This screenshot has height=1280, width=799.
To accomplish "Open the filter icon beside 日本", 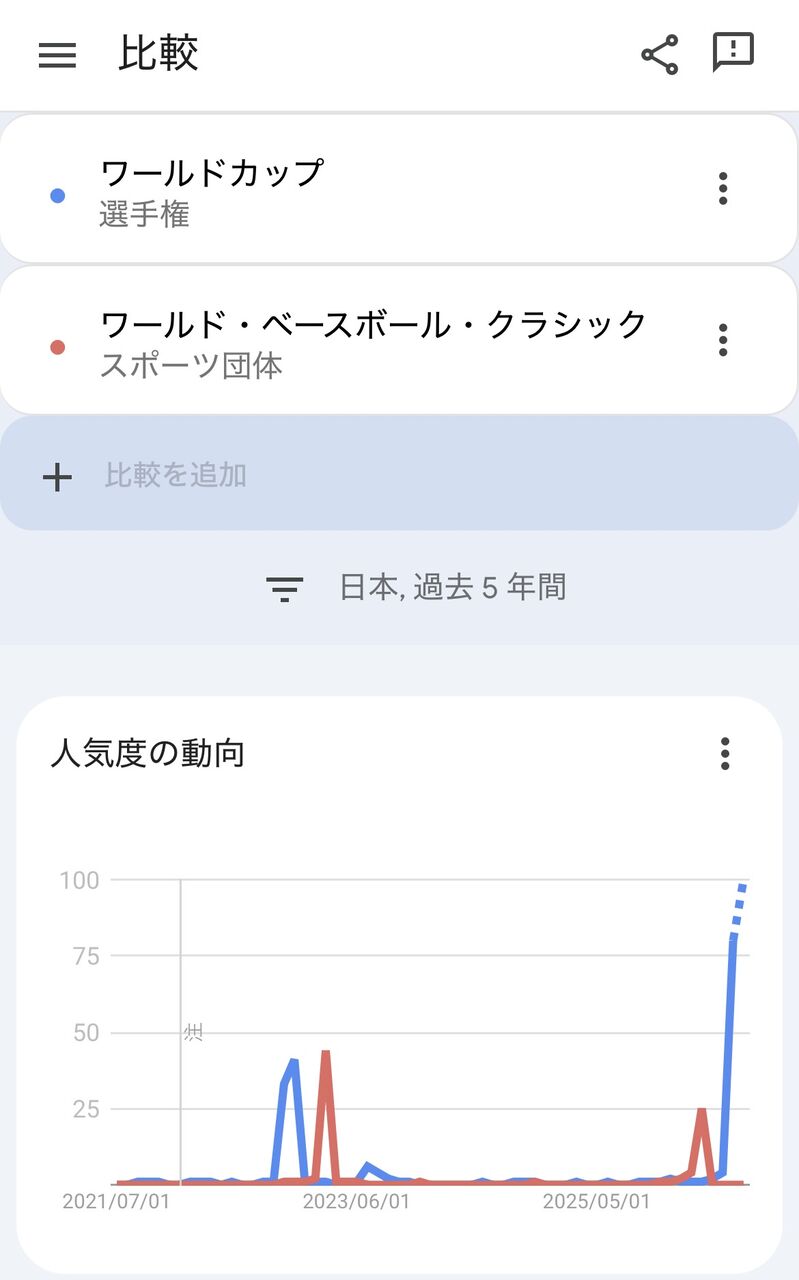I will click(285, 588).
